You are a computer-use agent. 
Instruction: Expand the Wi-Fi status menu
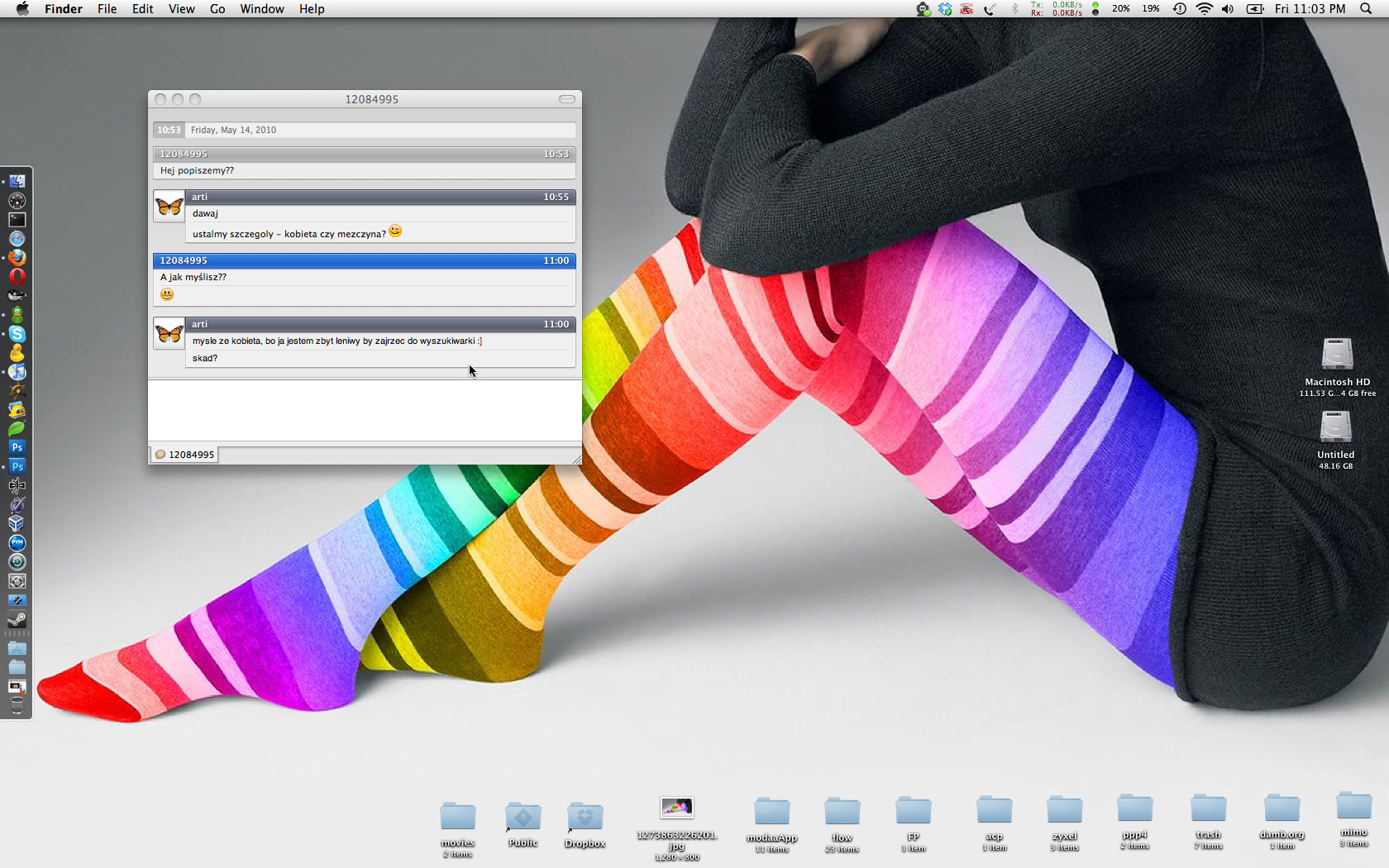pyautogui.click(x=1205, y=9)
